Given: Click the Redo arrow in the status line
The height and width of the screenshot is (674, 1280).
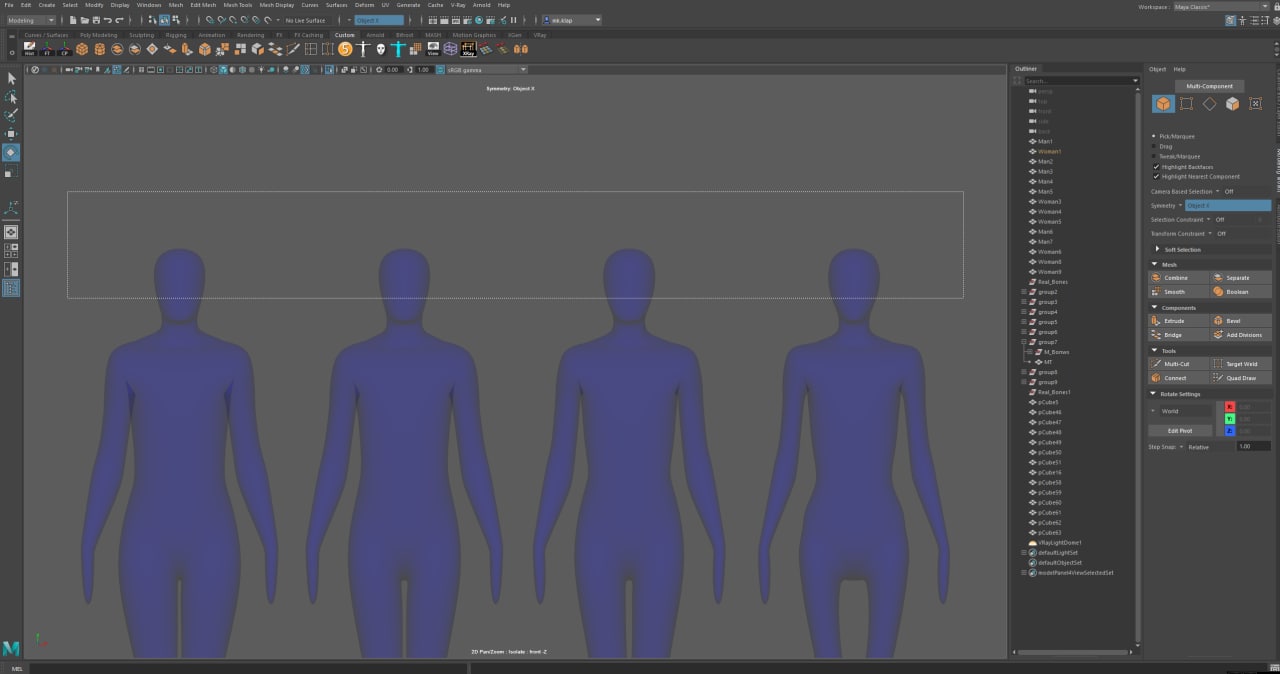Looking at the screenshot, I should 119,20.
